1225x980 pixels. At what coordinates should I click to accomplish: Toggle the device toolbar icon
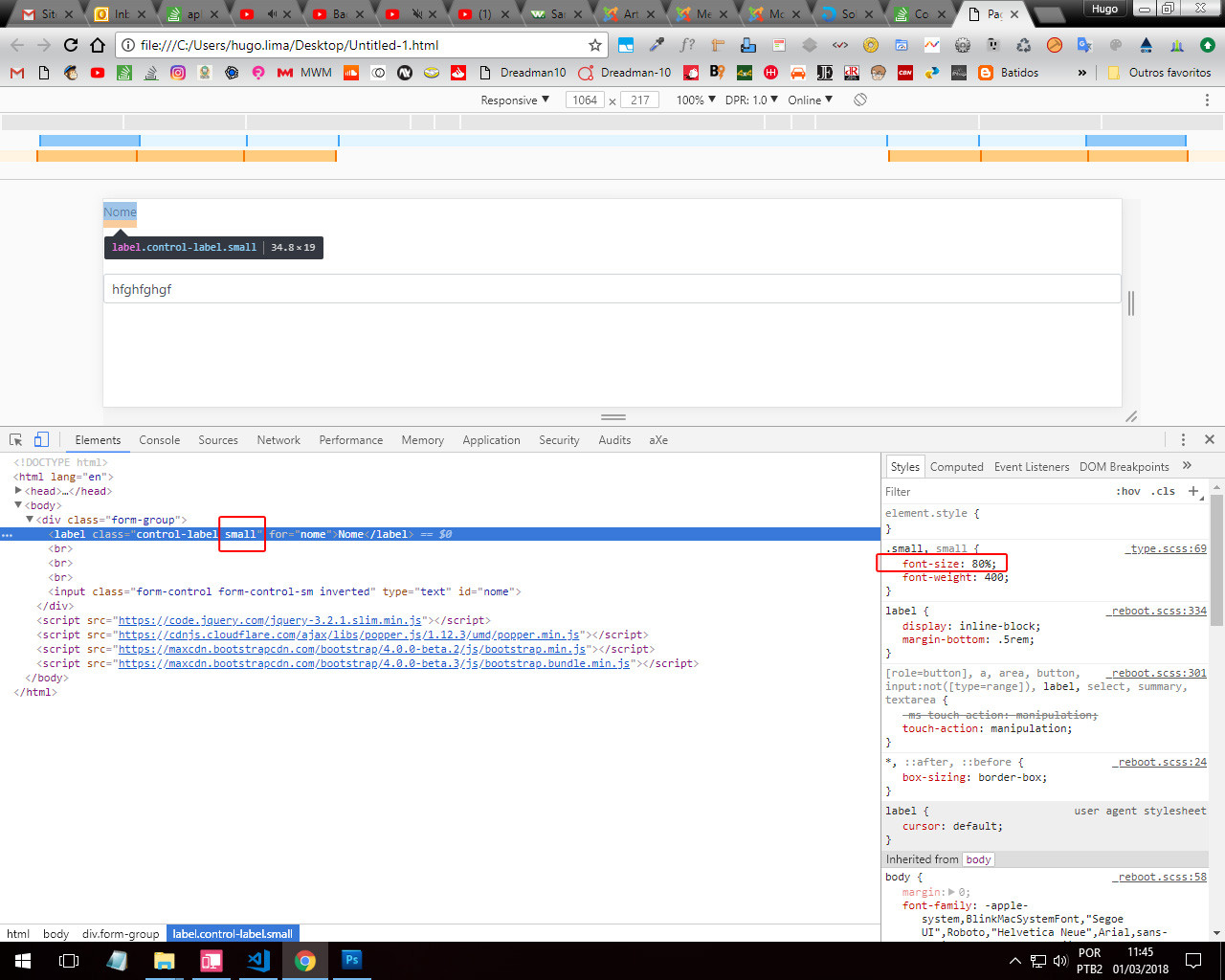(41, 440)
